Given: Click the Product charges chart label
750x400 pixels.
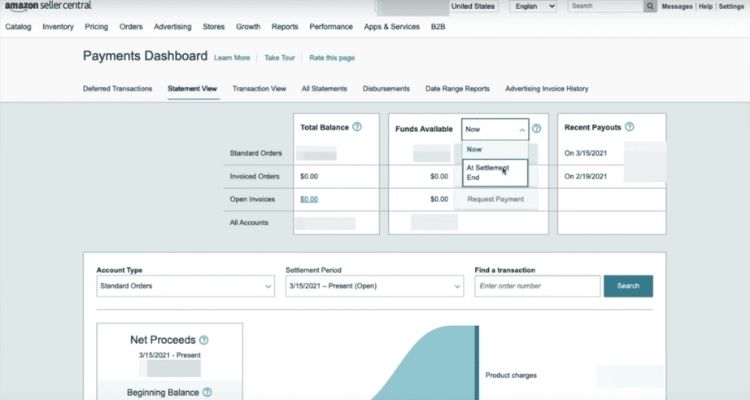Looking at the screenshot, I should pos(511,375).
